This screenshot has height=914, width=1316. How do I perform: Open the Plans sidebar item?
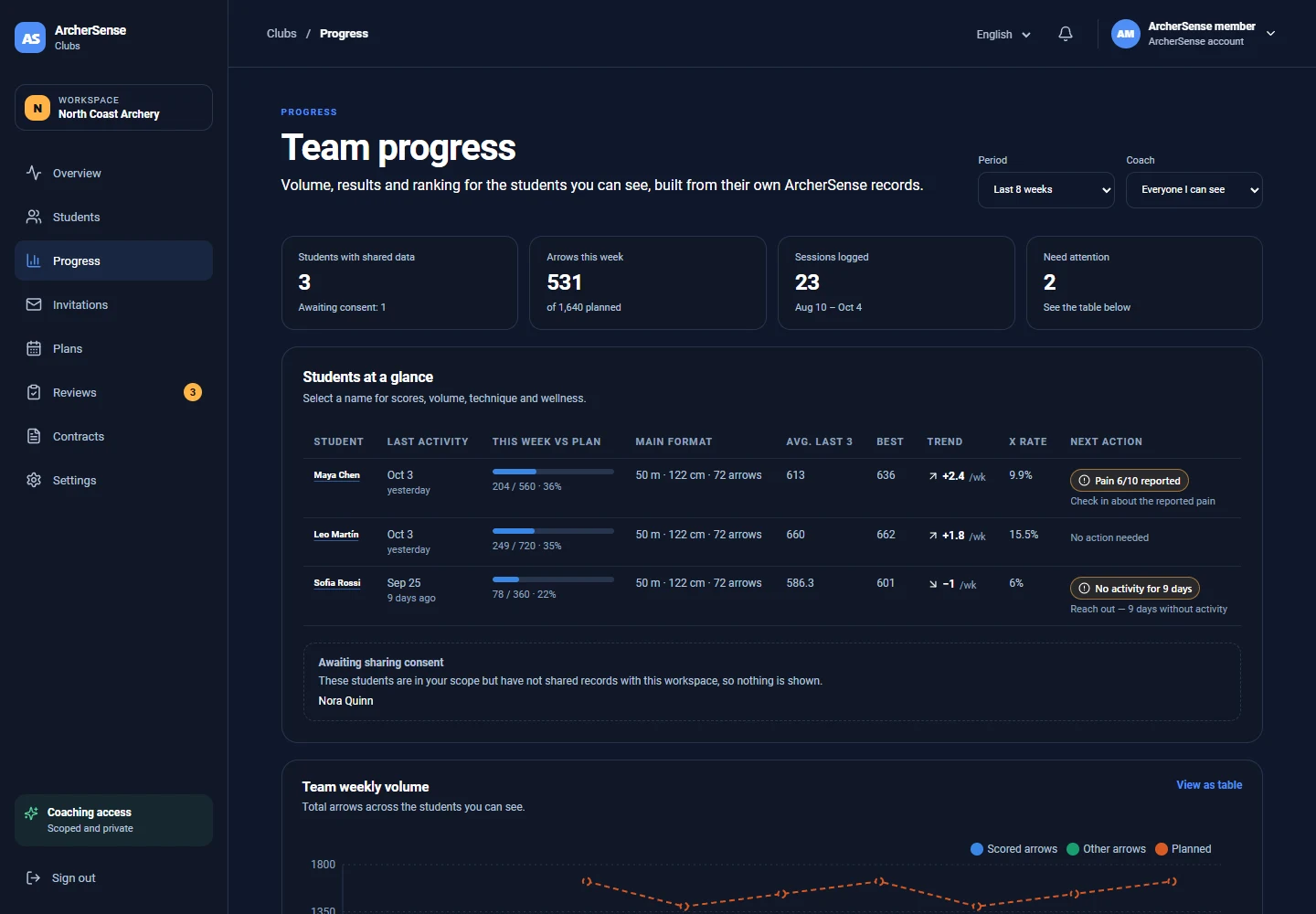click(x=113, y=348)
